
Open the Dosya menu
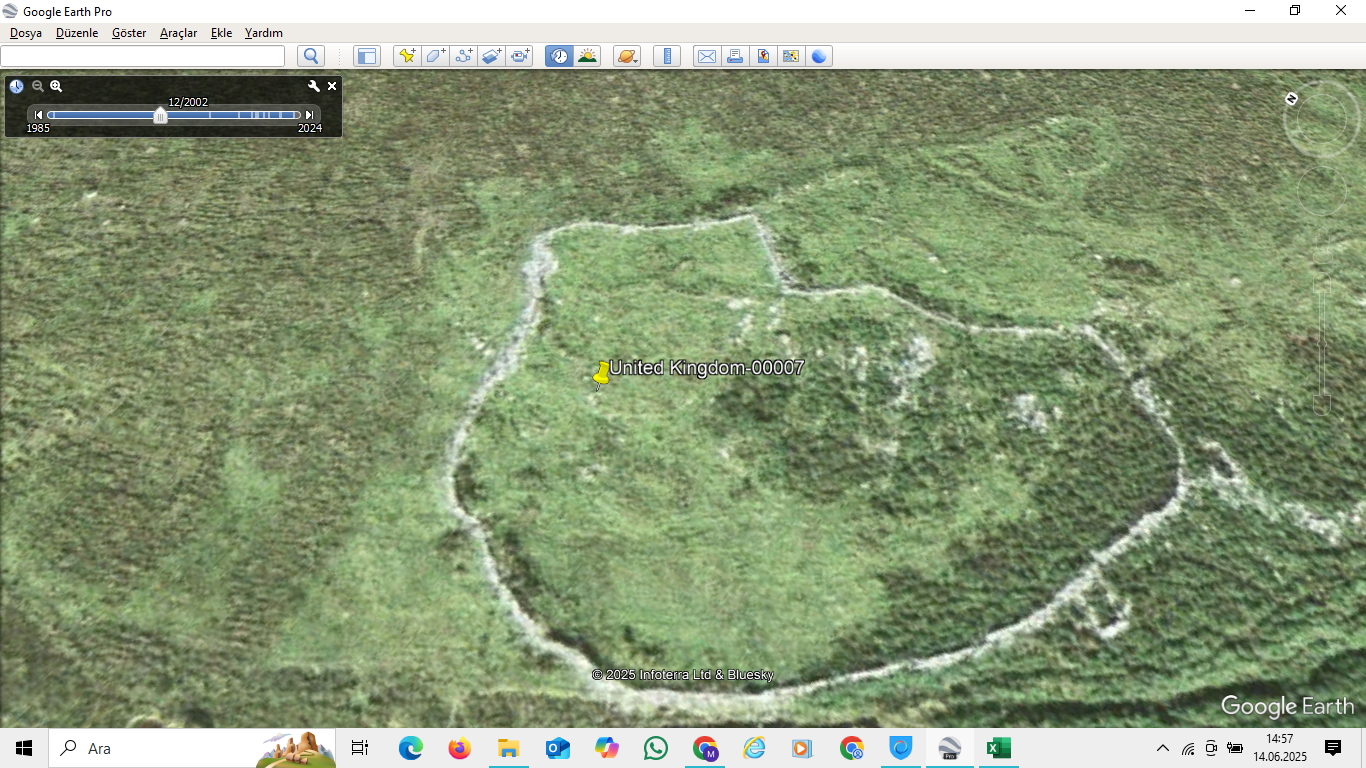tap(26, 33)
